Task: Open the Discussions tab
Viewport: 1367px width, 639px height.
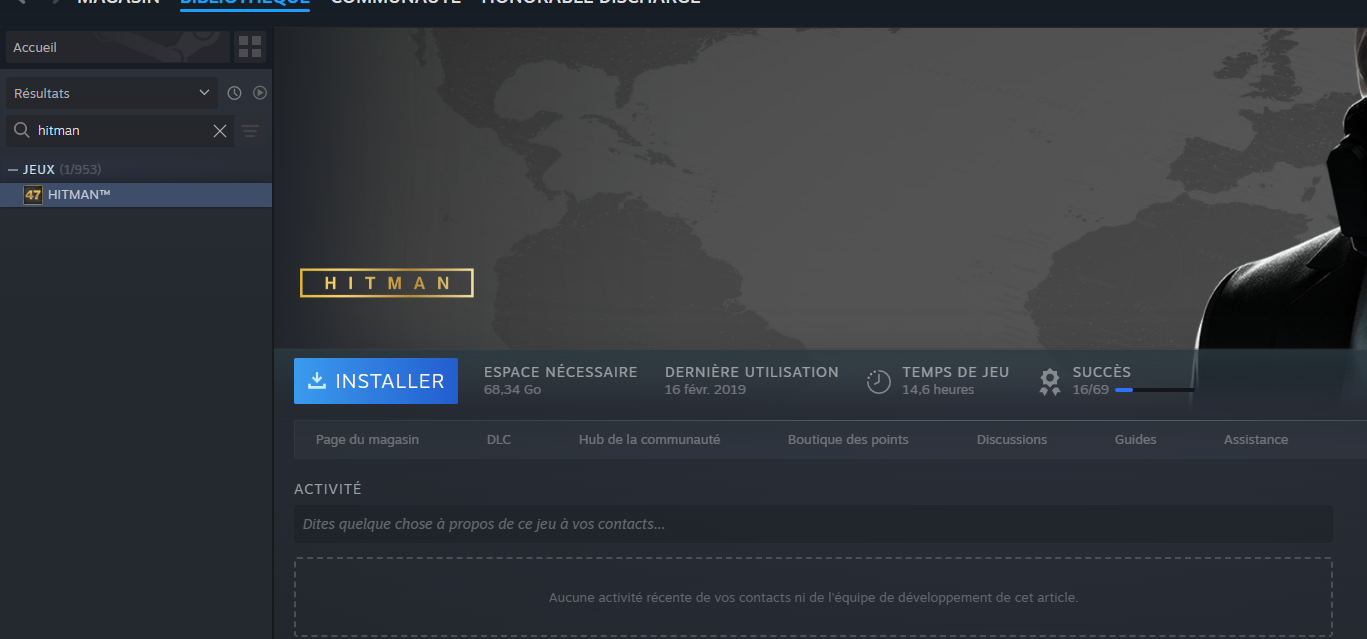Action: 1012,439
